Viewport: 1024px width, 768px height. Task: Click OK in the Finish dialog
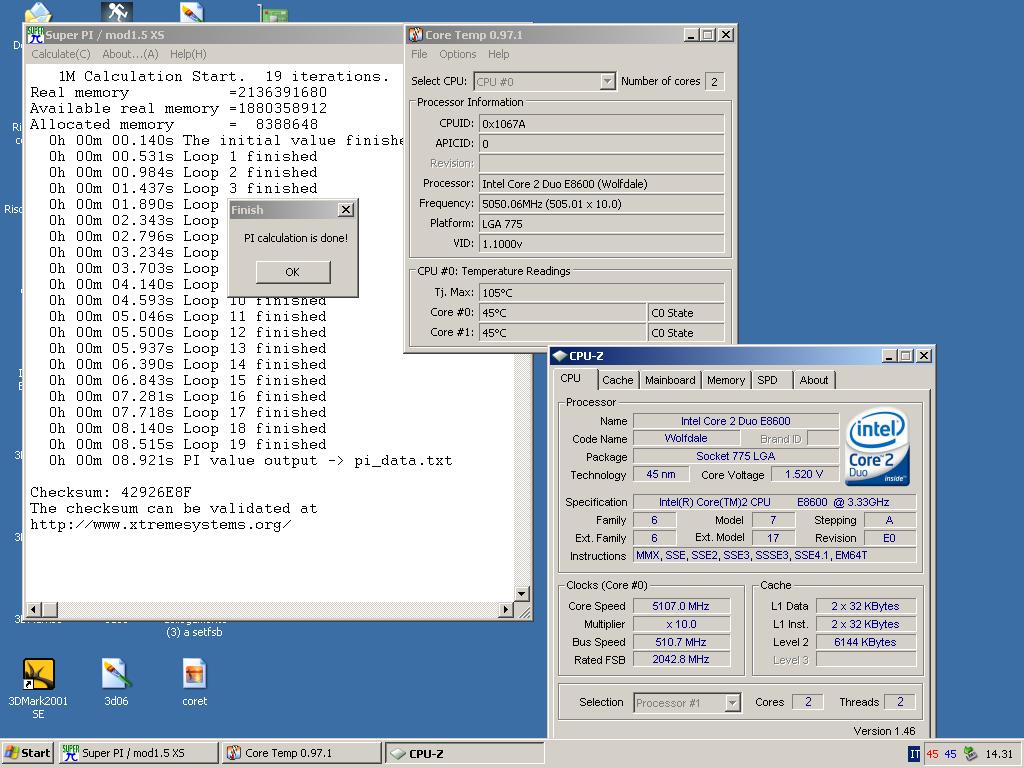coord(293,272)
